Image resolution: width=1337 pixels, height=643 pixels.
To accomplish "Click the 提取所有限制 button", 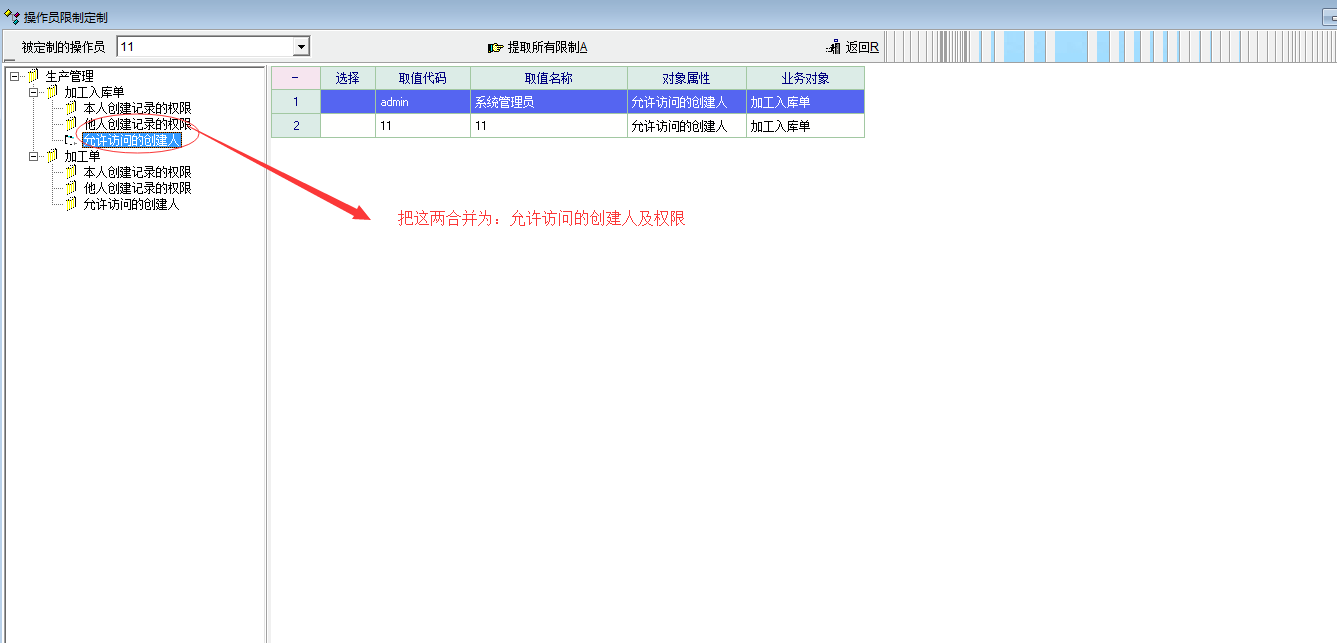I will click(546, 47).
